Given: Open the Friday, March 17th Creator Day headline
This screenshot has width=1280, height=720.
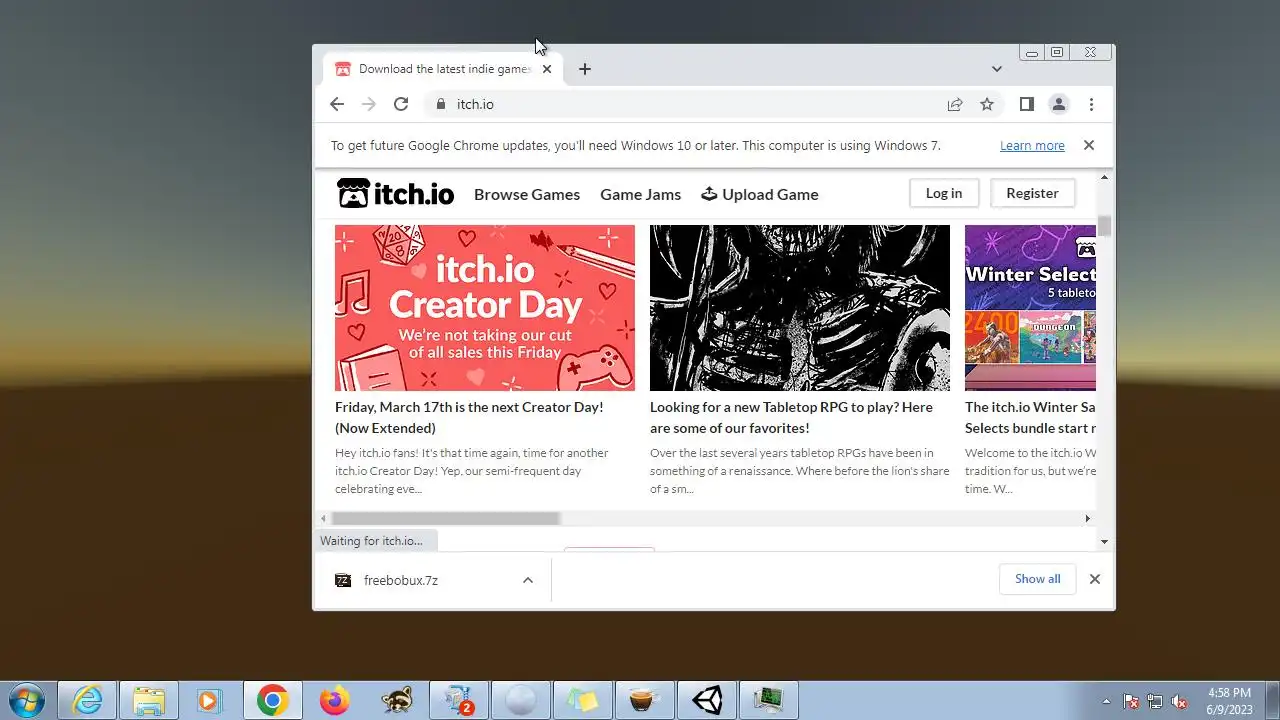Looking at the screenshot, I should point(469,417).
